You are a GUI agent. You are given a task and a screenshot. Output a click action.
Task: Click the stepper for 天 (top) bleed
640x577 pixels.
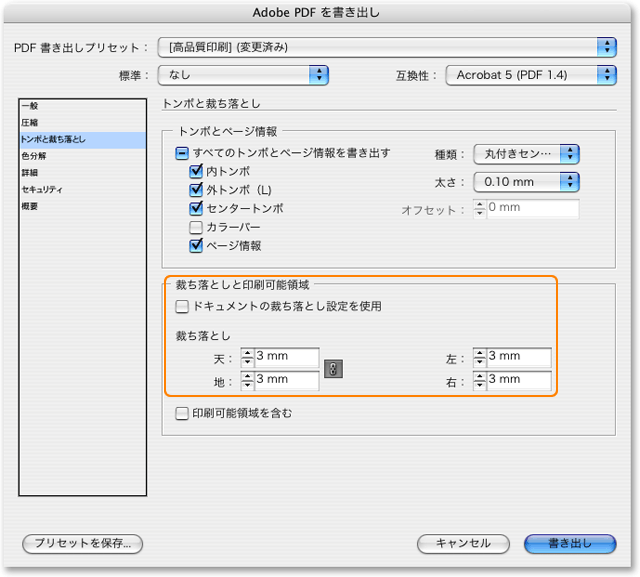tap(247, 358)
